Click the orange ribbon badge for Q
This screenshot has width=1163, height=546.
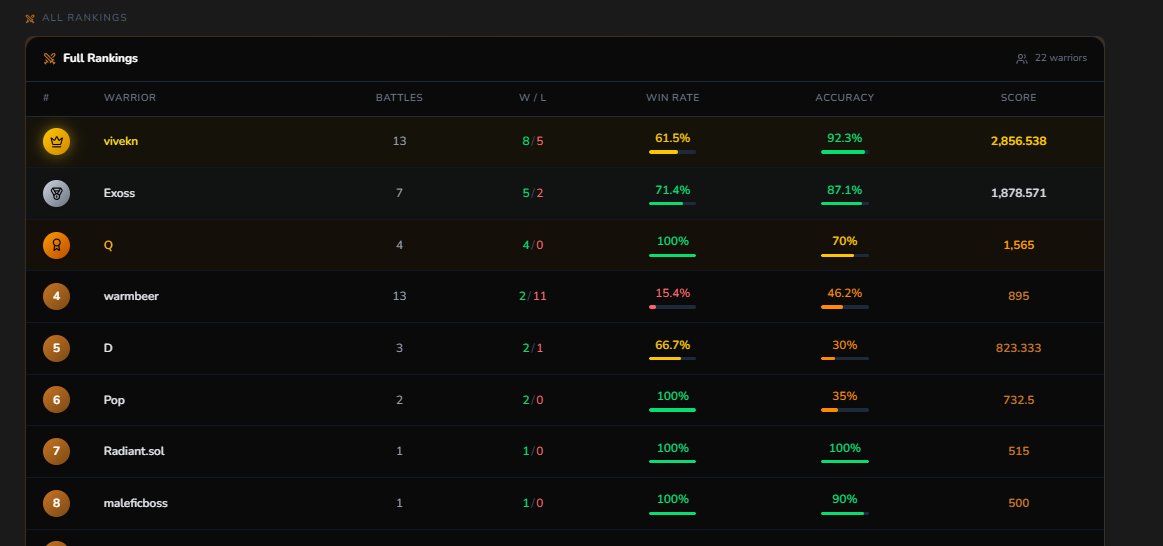(x=56, y=246)
